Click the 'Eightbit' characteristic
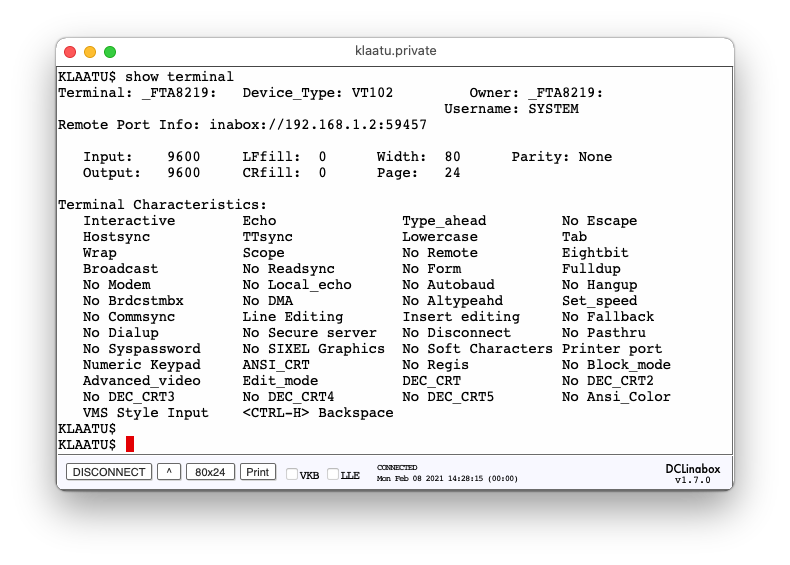Viewport: 790px width, 565px height. point(595,253)
